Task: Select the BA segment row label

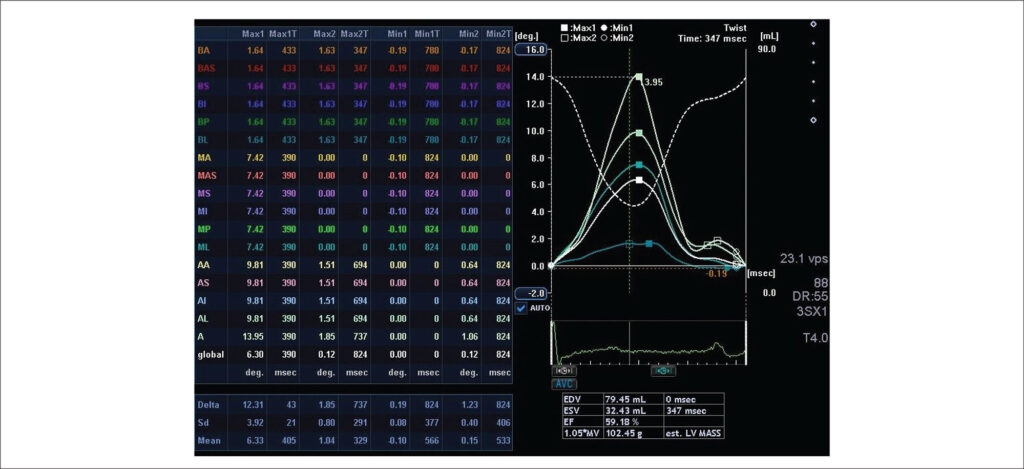Action: [x=204, y=50]
